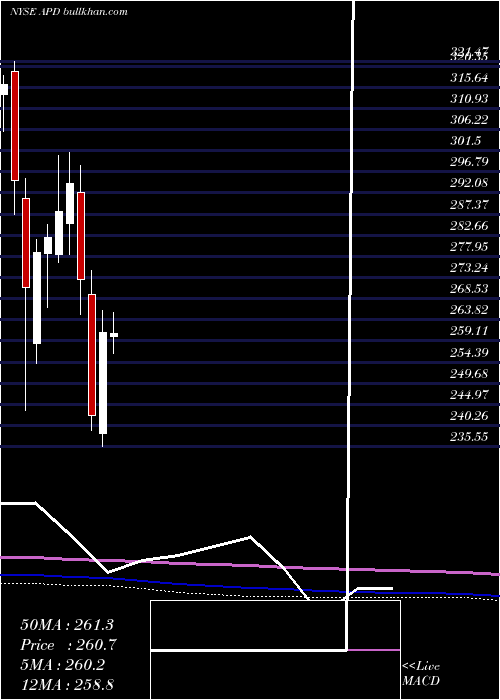This screenshot has height=700, width=500.
Task: Click the '50MA : 261.3' reading
Action: [67, 625]
